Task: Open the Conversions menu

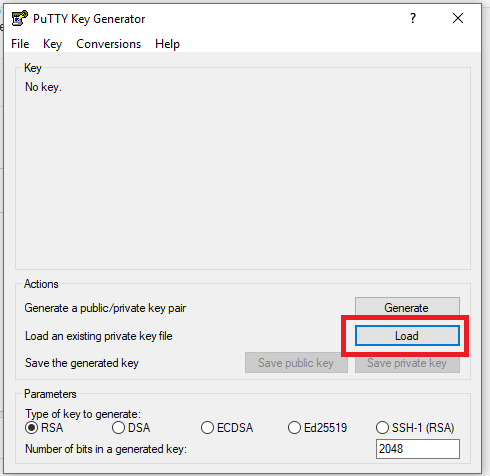Action: 109,44
